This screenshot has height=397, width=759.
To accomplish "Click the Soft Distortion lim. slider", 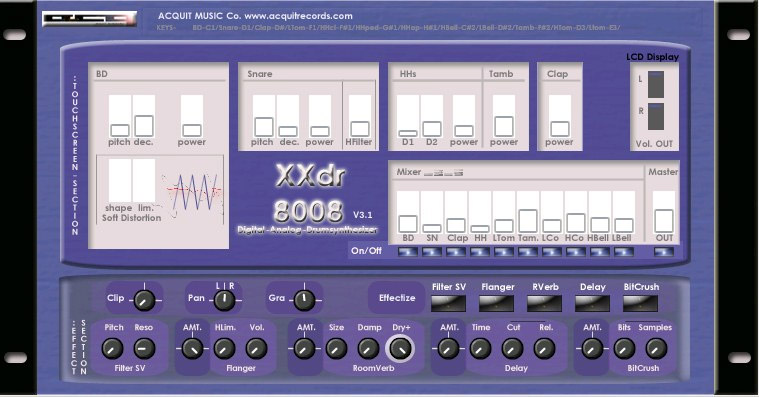I will pos(144,181).
